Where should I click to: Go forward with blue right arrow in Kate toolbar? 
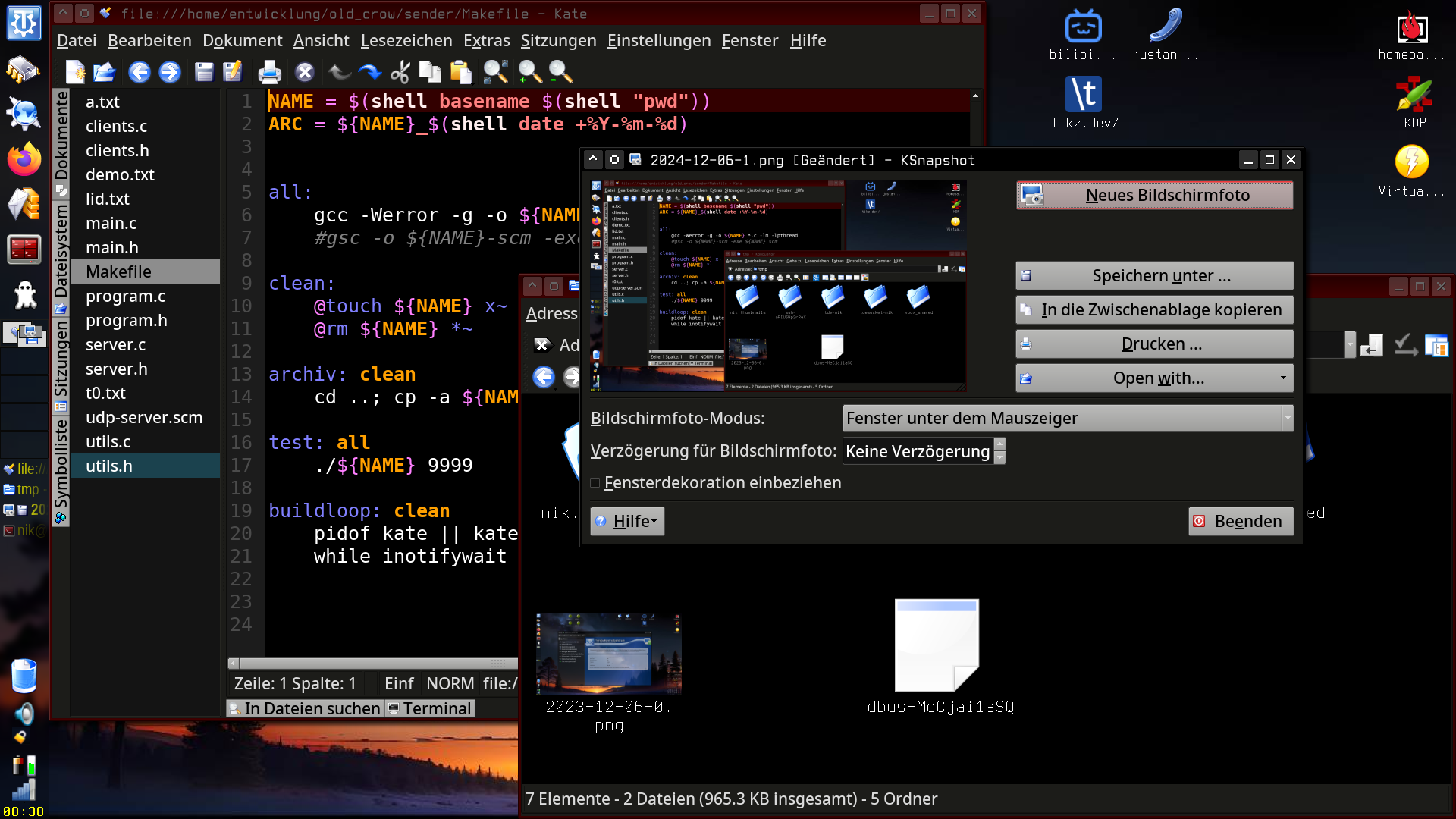(170, 72)
